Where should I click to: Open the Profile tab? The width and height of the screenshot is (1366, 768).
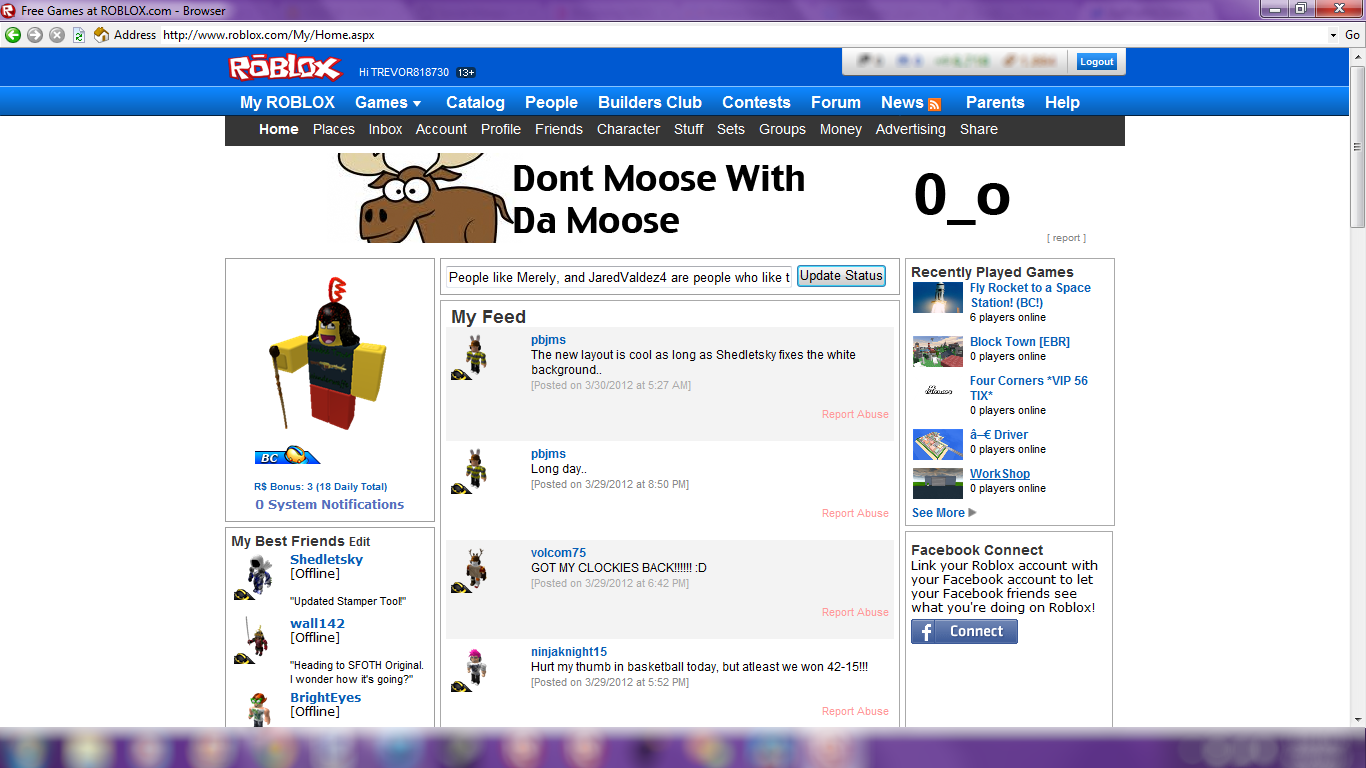(501, 129)
